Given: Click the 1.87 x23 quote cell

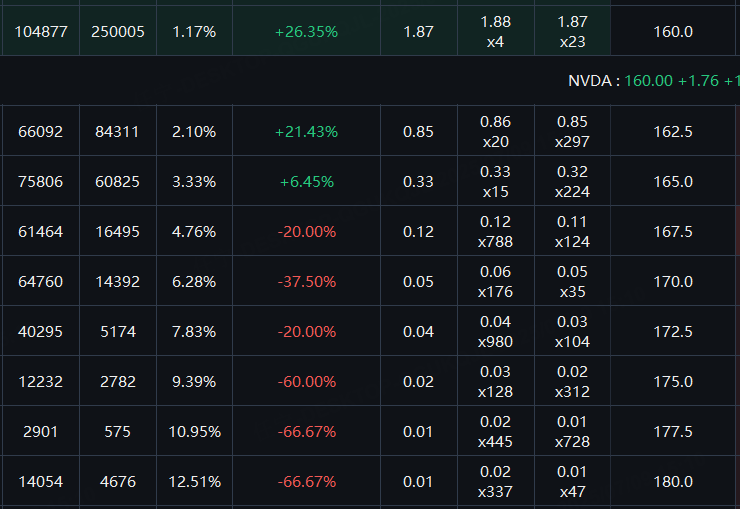Looking at the screenshot, I should click(x=572, y=31).
